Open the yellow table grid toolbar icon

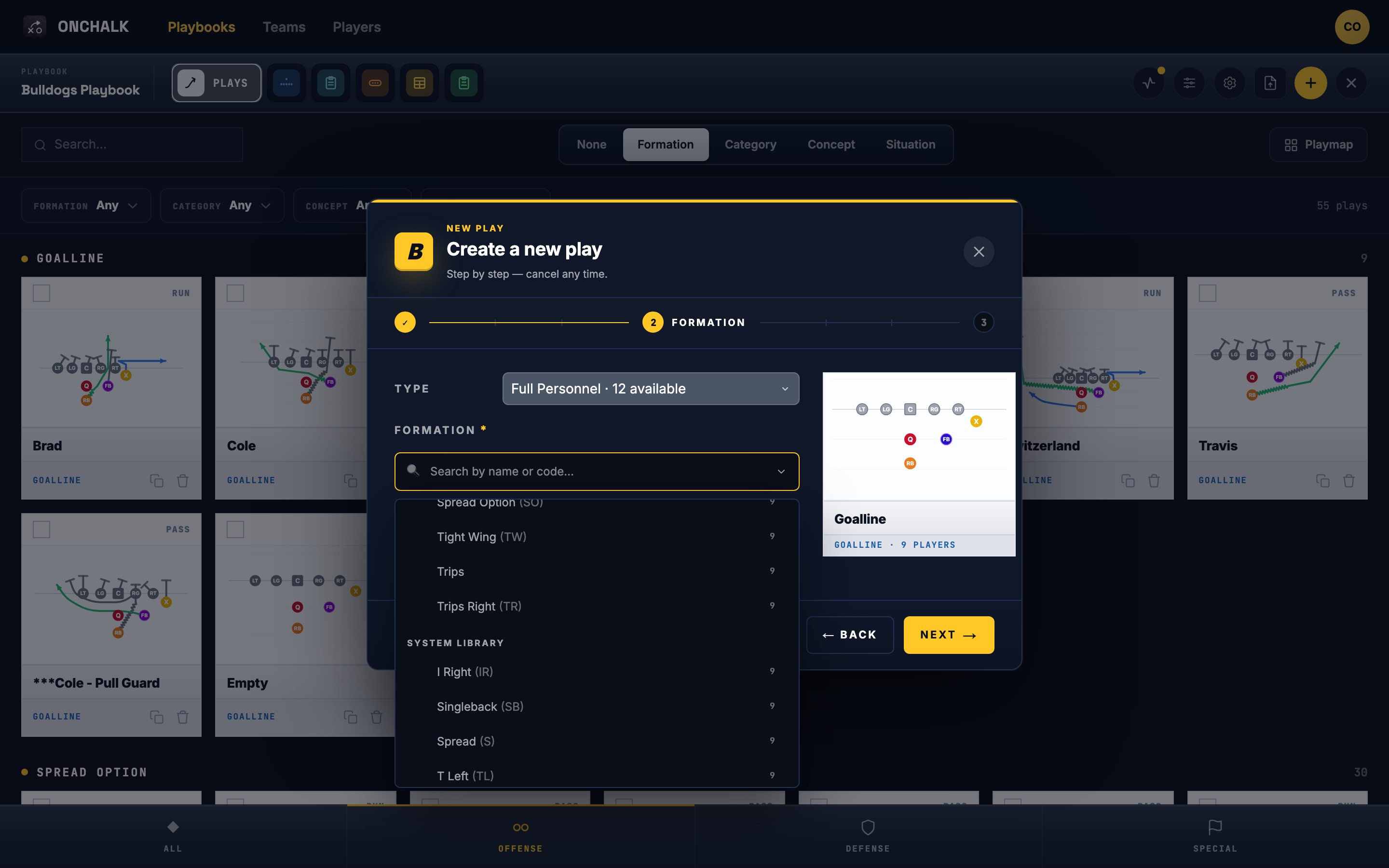(x=420, y=83)
